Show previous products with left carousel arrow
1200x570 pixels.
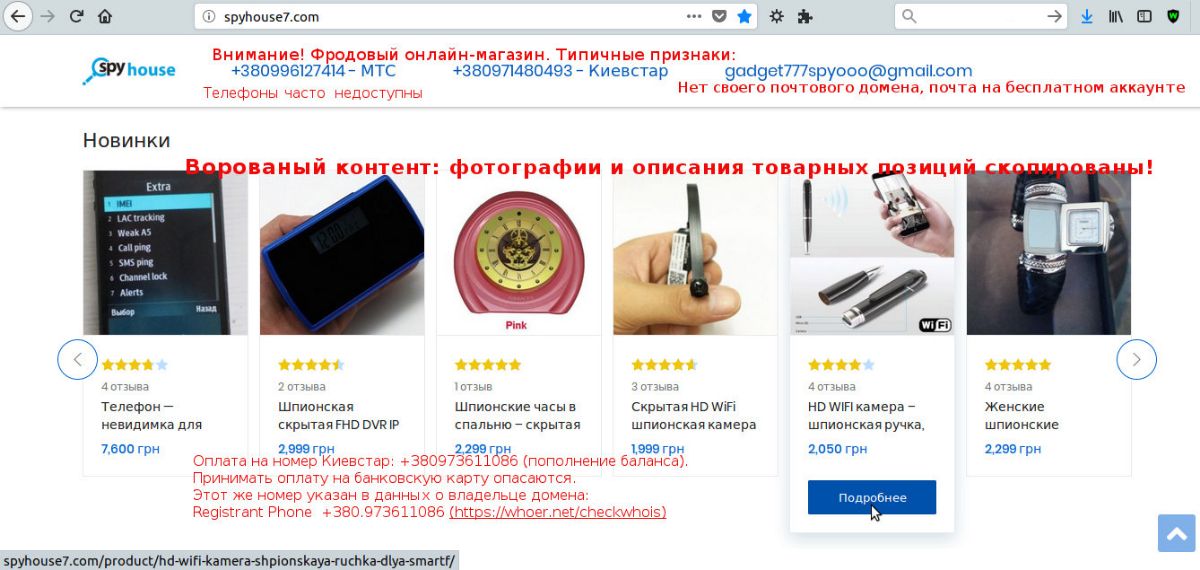[78, 359]
